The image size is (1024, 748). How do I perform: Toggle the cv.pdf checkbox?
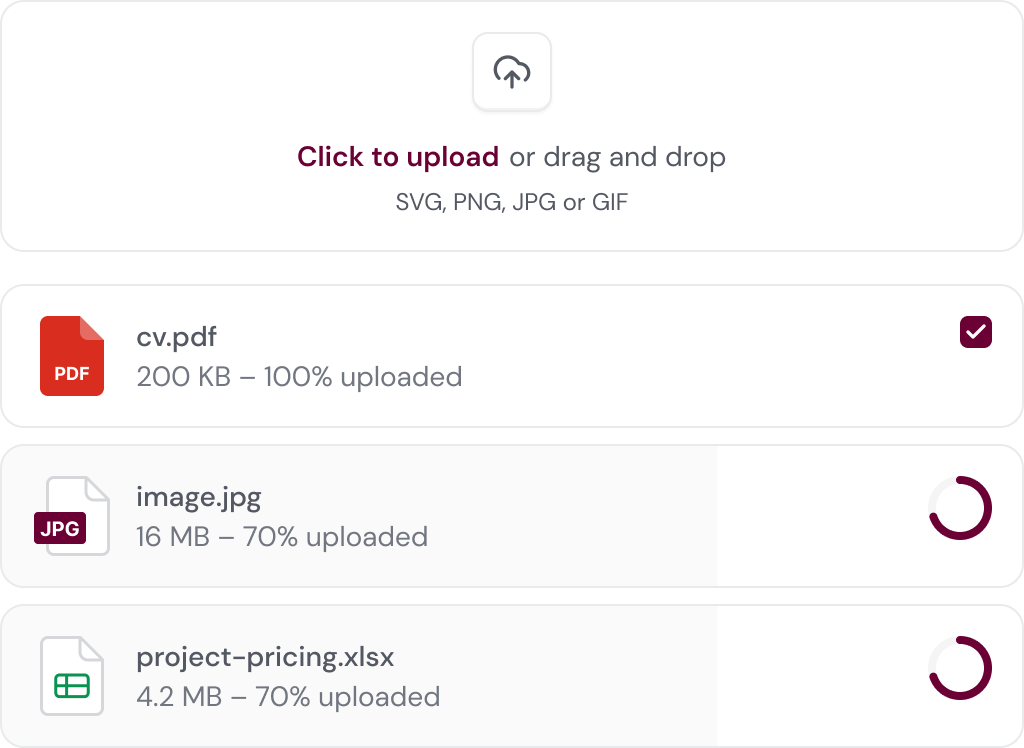975,332
